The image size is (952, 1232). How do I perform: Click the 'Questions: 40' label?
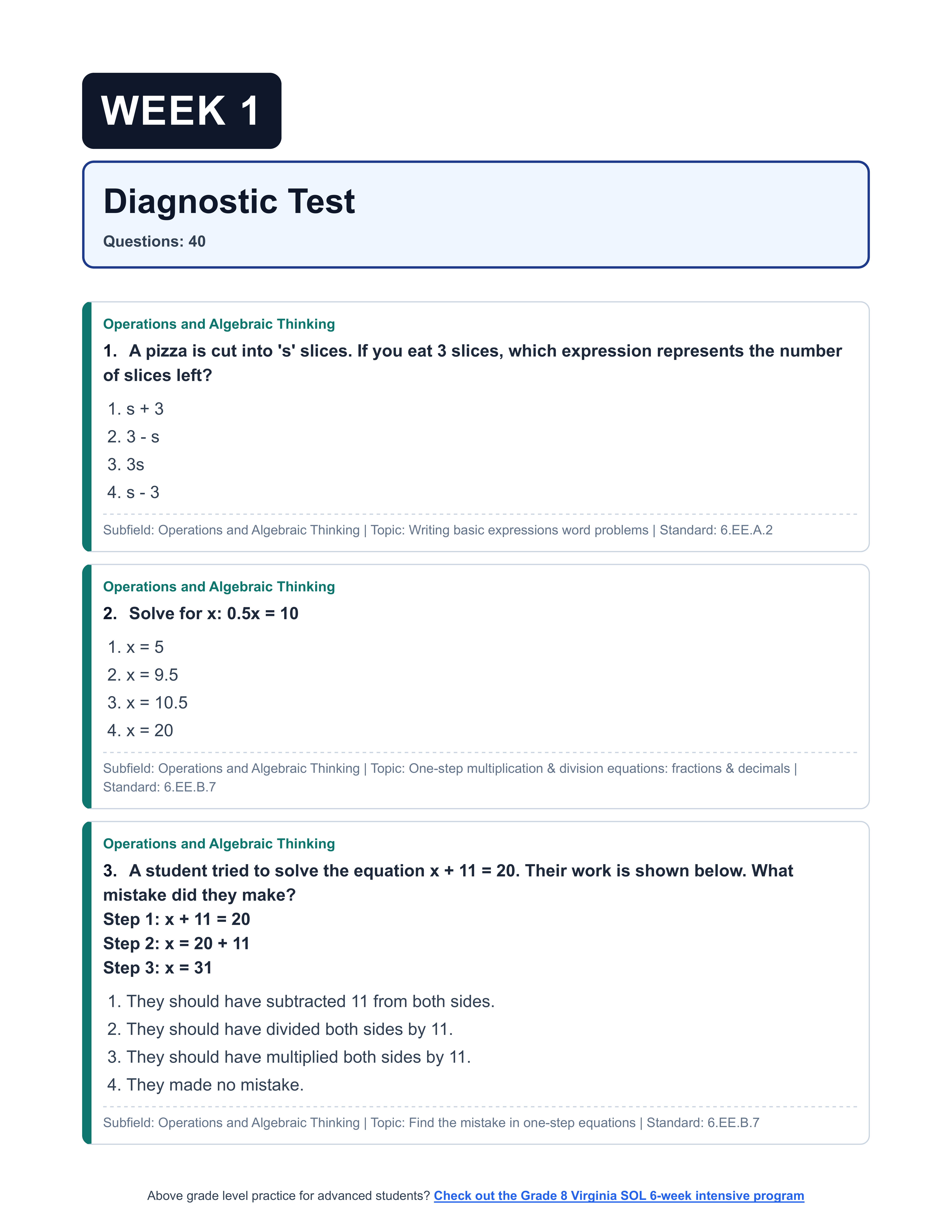coord(154,241)
